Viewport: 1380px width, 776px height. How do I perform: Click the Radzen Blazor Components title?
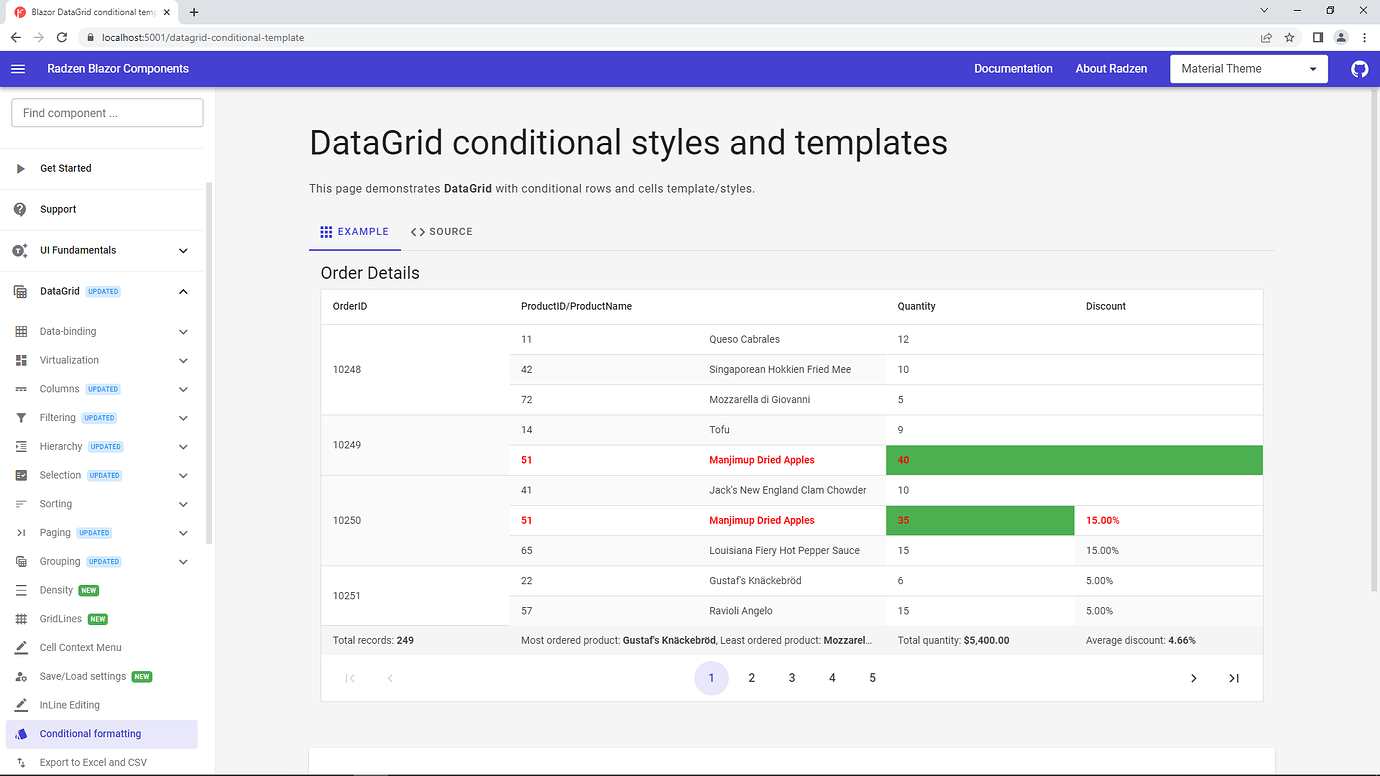118,69
